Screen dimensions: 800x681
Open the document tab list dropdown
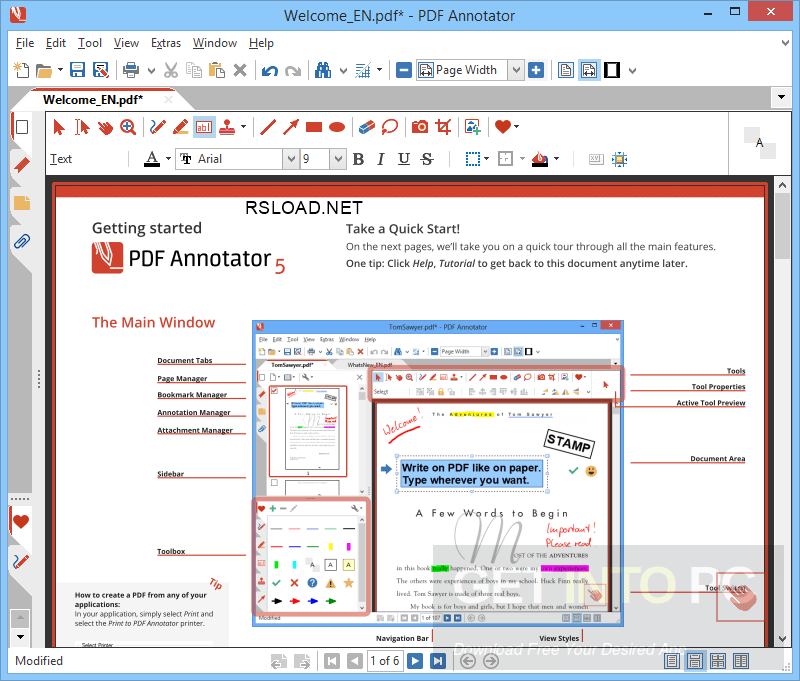[781, 97]
